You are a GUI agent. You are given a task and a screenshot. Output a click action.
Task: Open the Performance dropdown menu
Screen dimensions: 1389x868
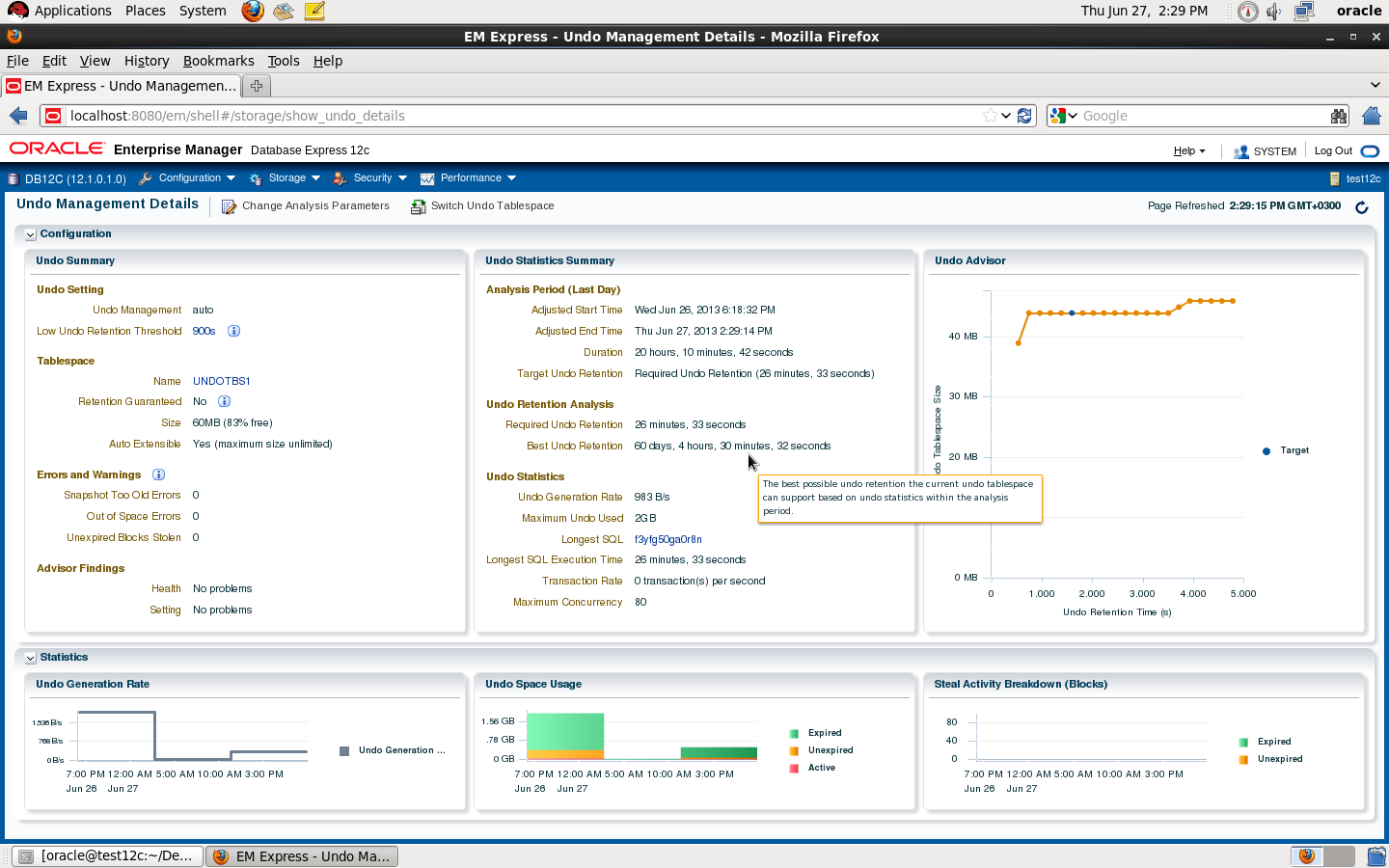pyautogui.click(x=470, y=178)
